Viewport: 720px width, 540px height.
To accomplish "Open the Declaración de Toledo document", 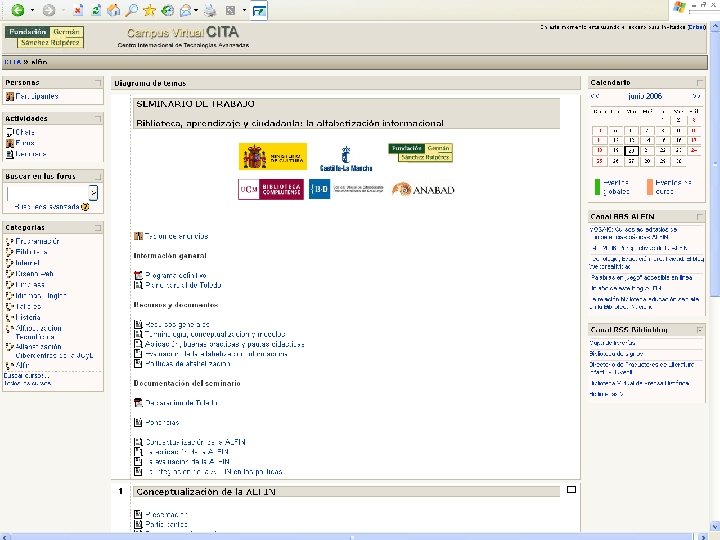I will 182,403.
